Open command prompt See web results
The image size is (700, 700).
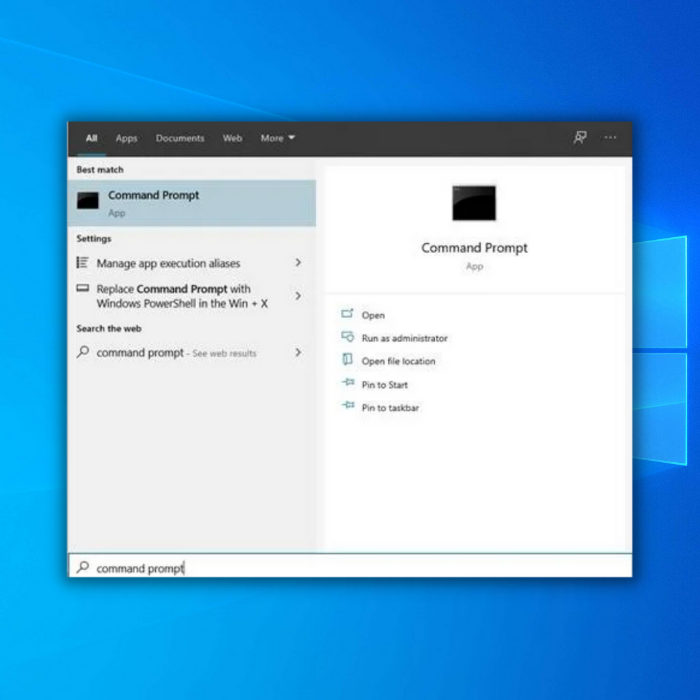click(x=192, y=353)
